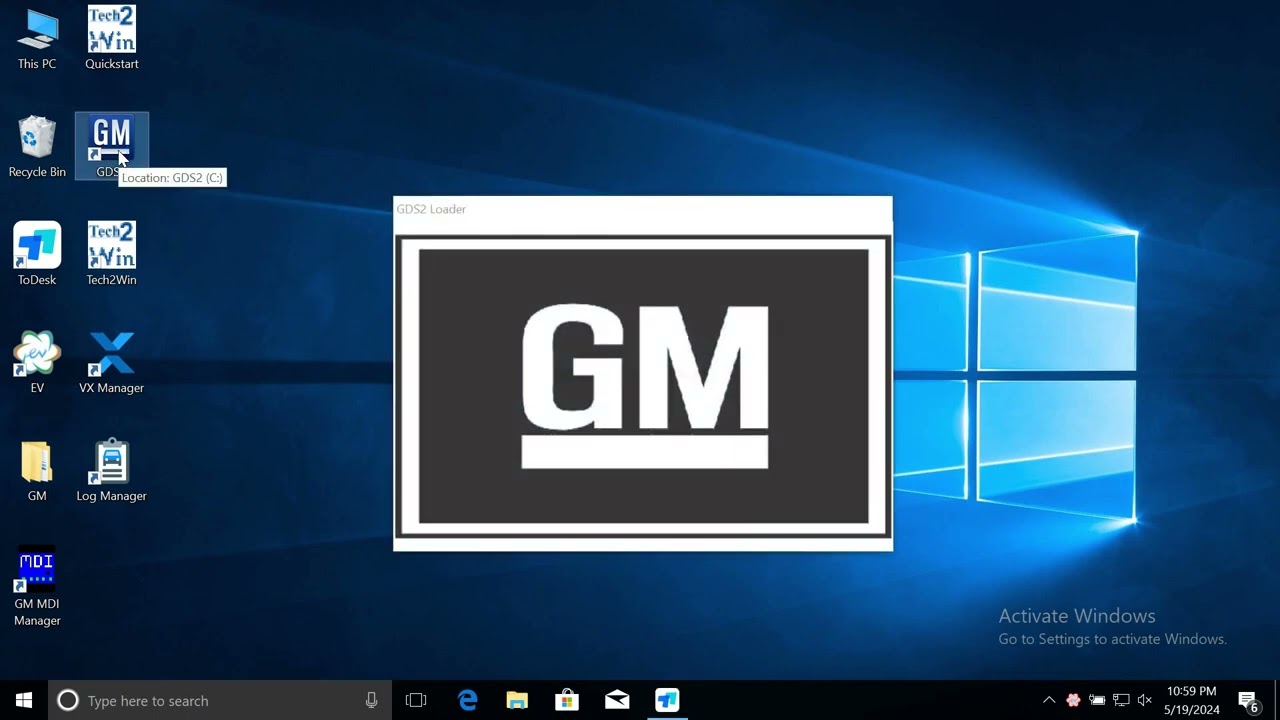Viewport: 1280px width, 720px height.
Task: Select the GDS2 GM desktop shortcut
Action: coord(111,146)
